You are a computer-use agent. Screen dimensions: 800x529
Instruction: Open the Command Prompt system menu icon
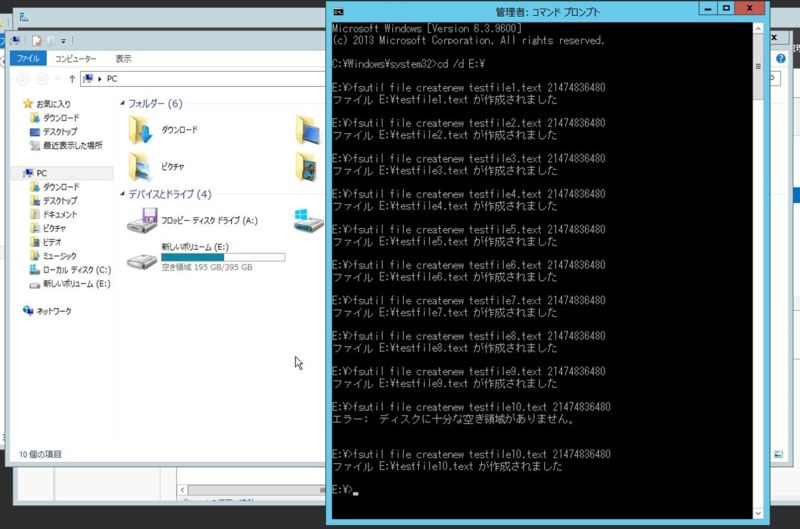click(x=338, y=11)
